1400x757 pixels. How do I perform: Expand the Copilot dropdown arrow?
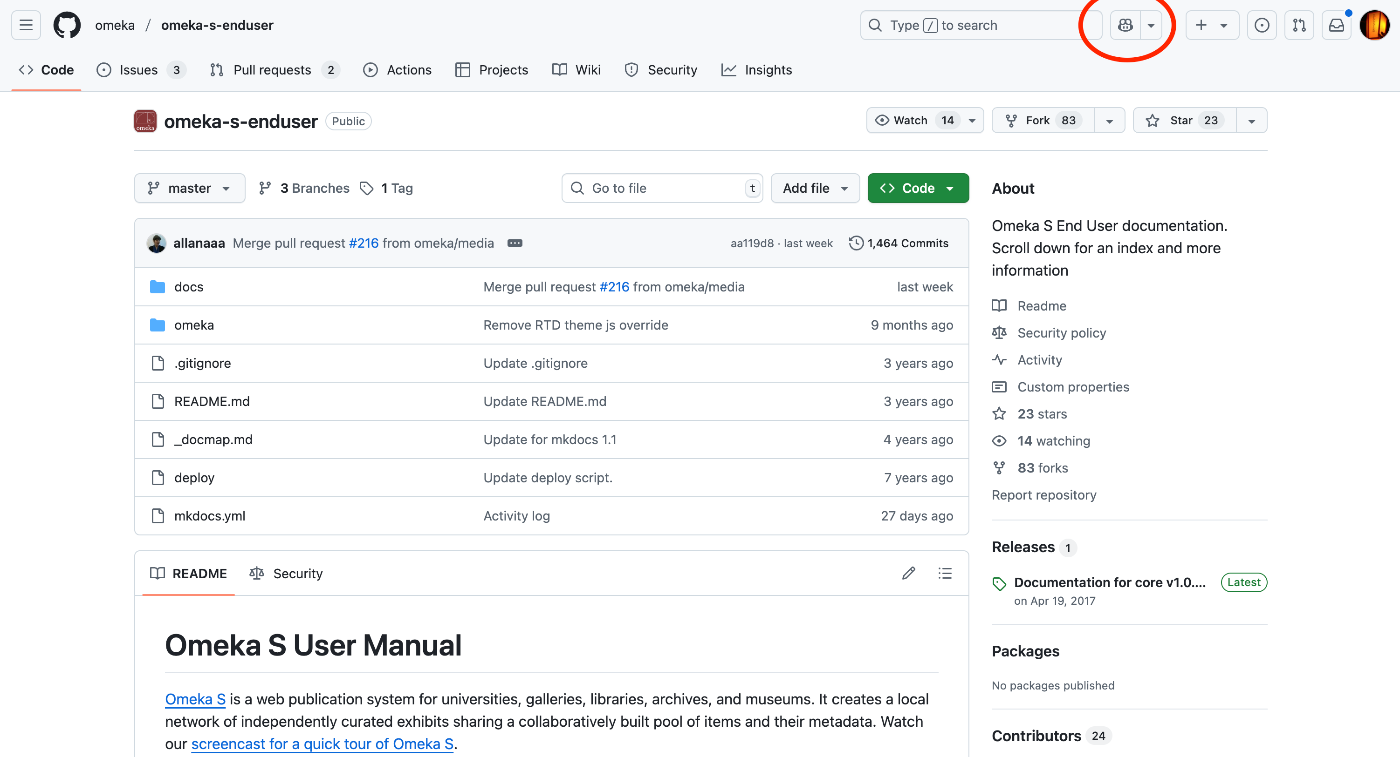click(x=1151, y=25)
